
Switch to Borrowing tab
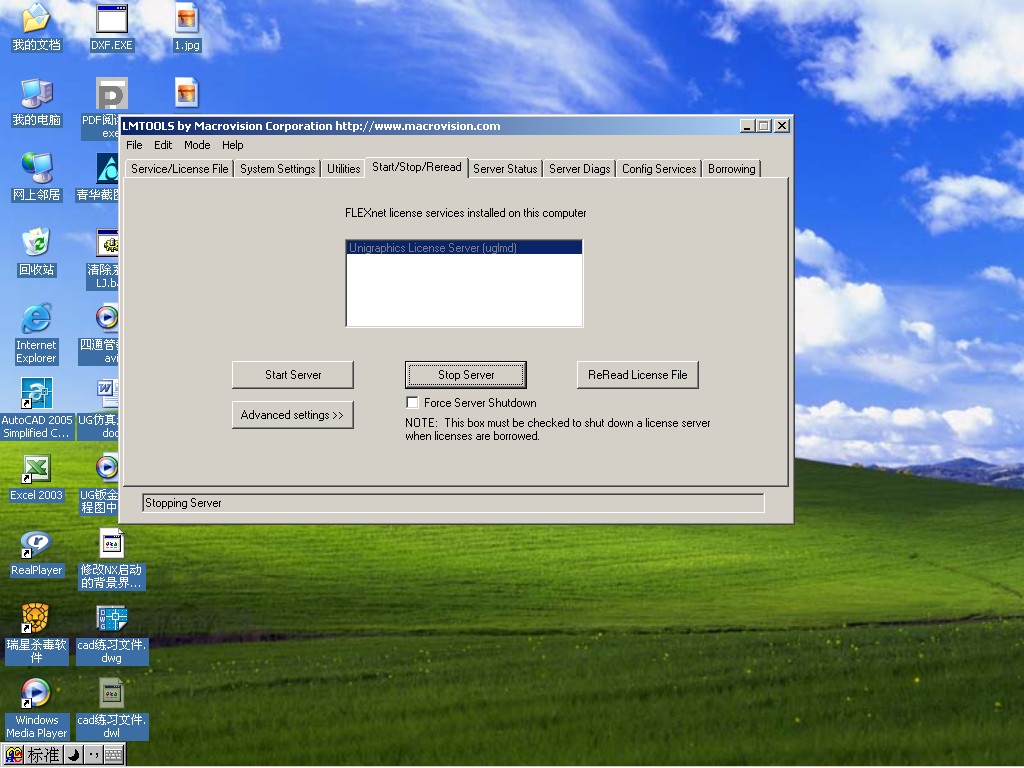731,168
